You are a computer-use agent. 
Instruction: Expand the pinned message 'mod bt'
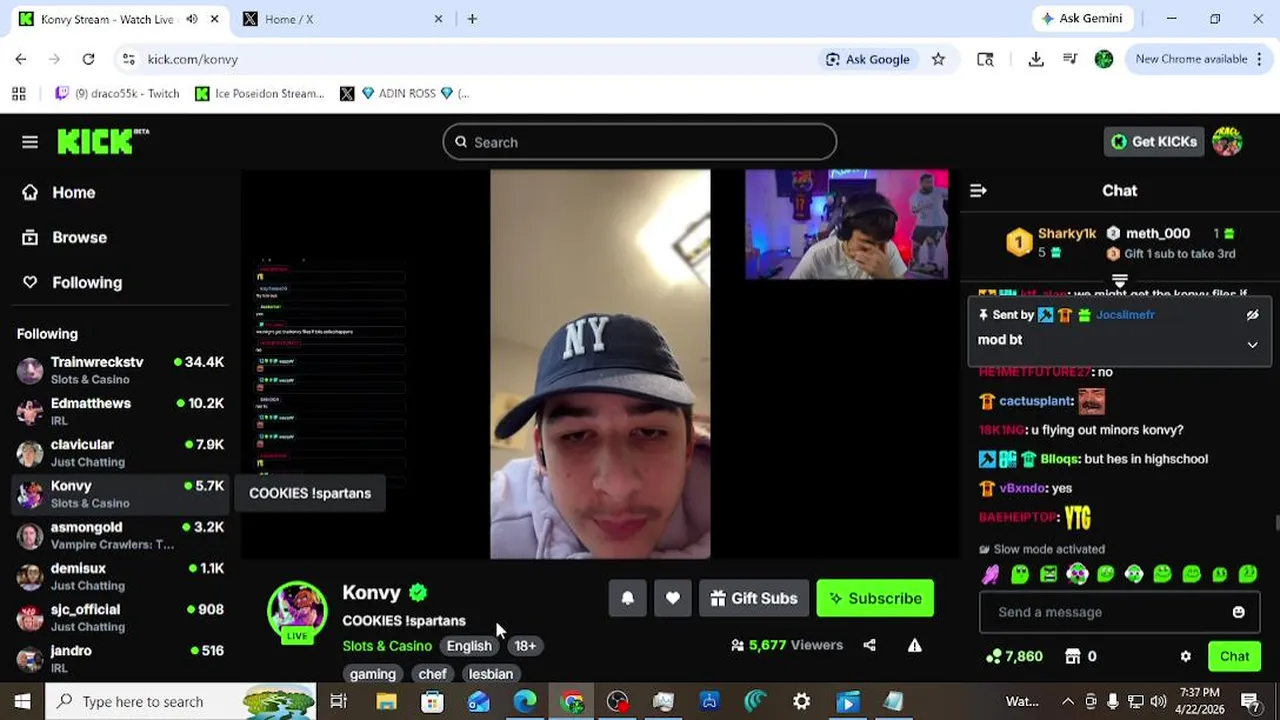tap(1252, 344)
